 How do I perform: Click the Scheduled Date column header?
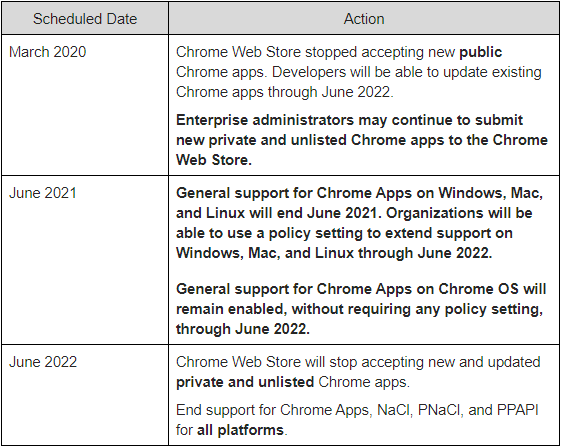pyautogui.click(x=85, y=19)
